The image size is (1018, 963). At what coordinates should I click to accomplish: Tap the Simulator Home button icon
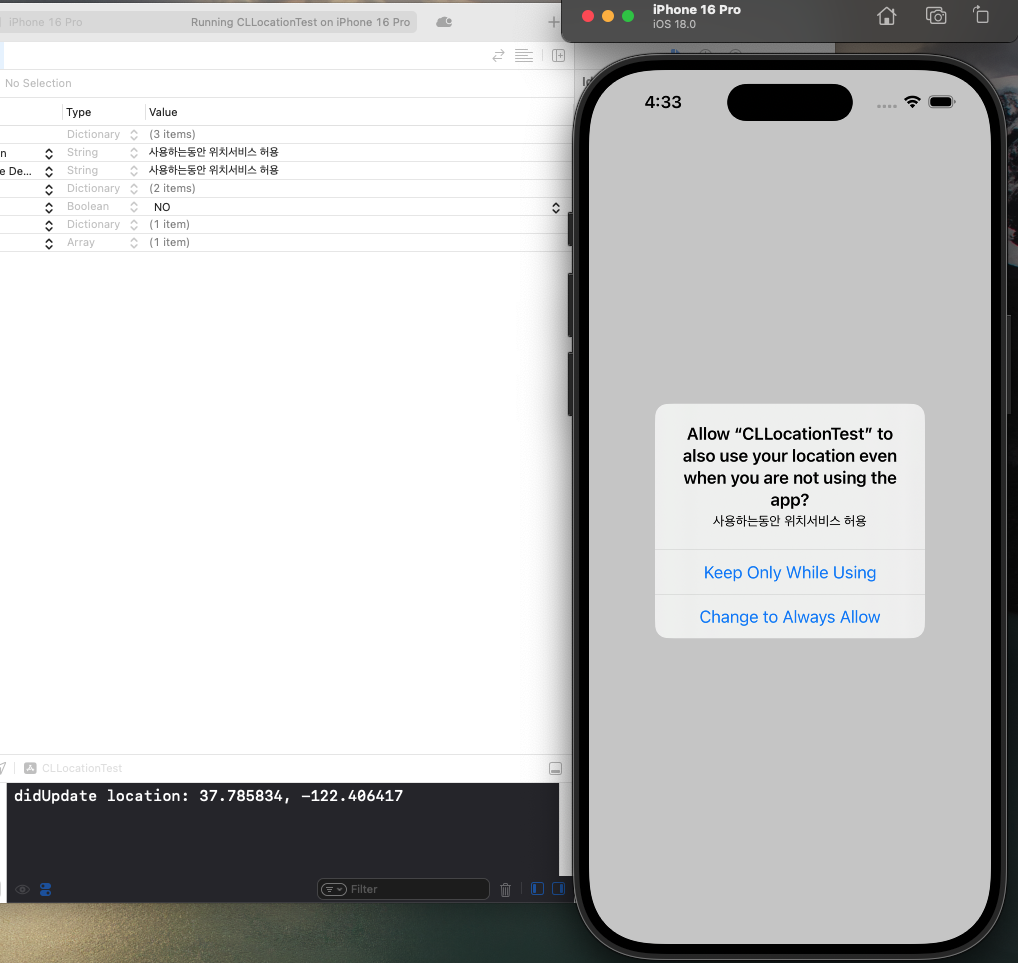[x=886, y=16]
